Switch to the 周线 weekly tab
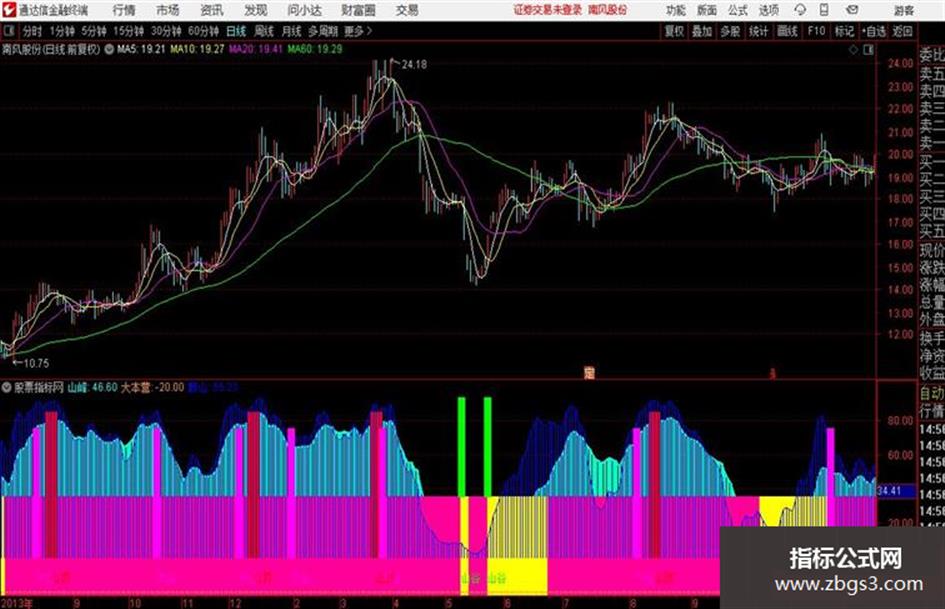This screenshot has width=945, height=609. coord(264,31)
